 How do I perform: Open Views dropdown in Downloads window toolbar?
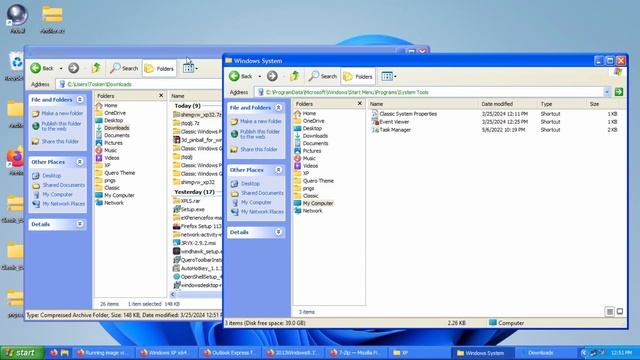pyautogui.click(x=190, y=68)
